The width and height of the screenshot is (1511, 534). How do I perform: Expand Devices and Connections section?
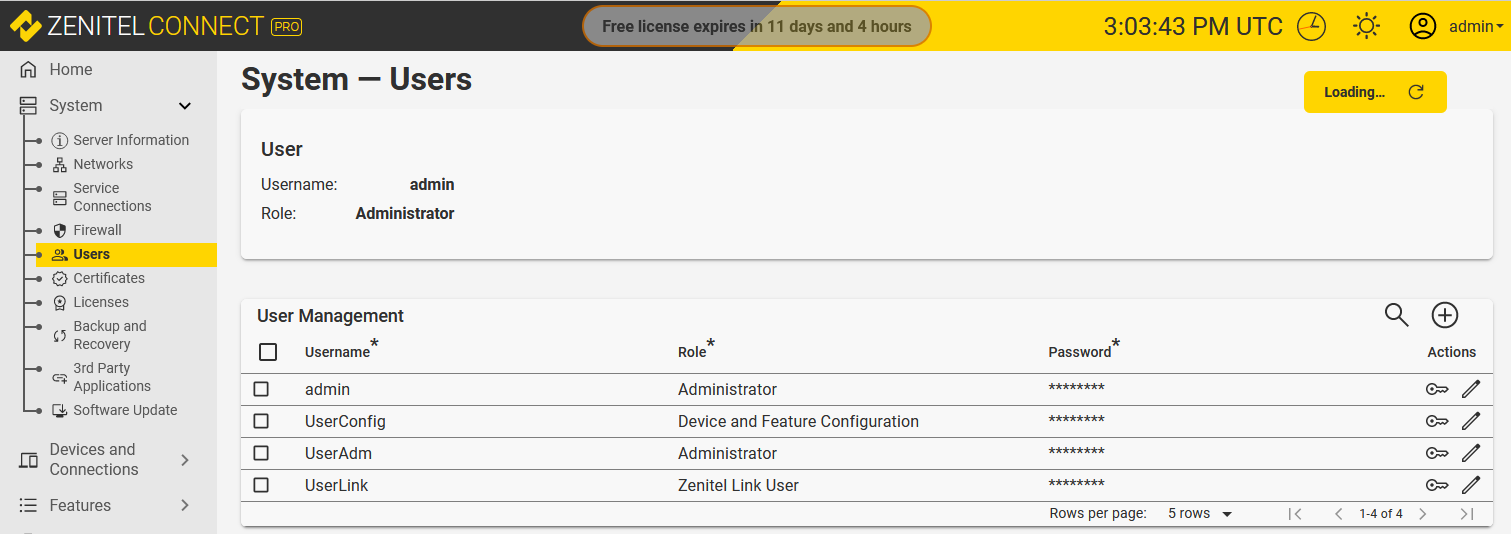coord(184,460)
